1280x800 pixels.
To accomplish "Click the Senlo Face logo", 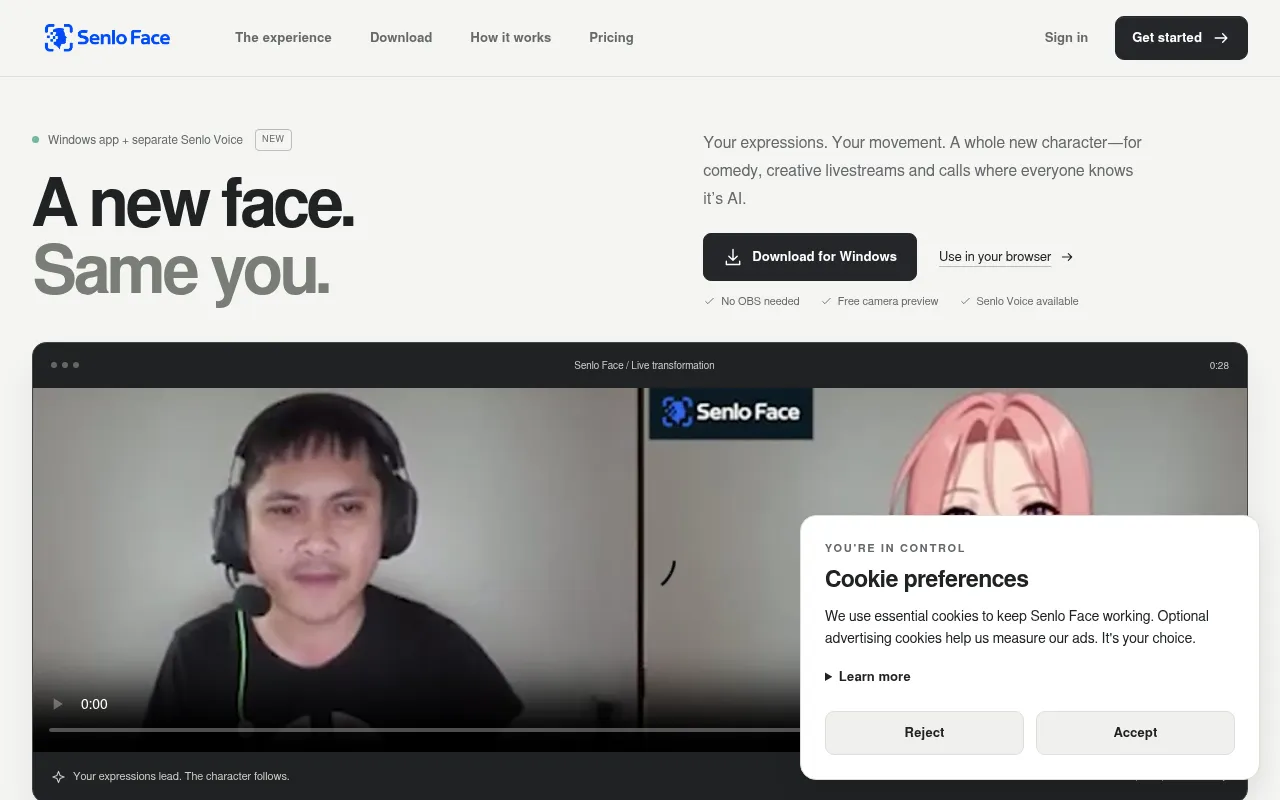I will 107,38.
